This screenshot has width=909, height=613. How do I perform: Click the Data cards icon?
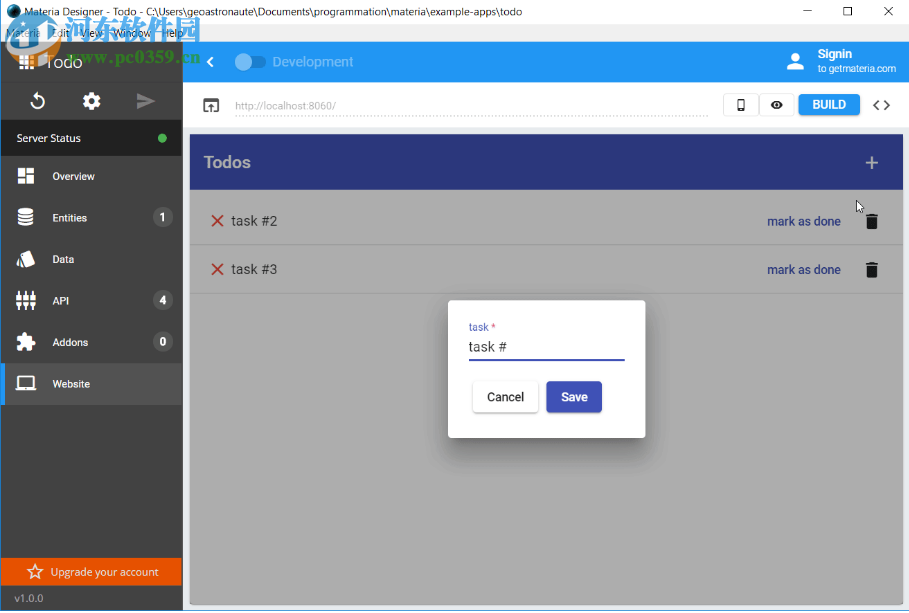click(26, 259)
